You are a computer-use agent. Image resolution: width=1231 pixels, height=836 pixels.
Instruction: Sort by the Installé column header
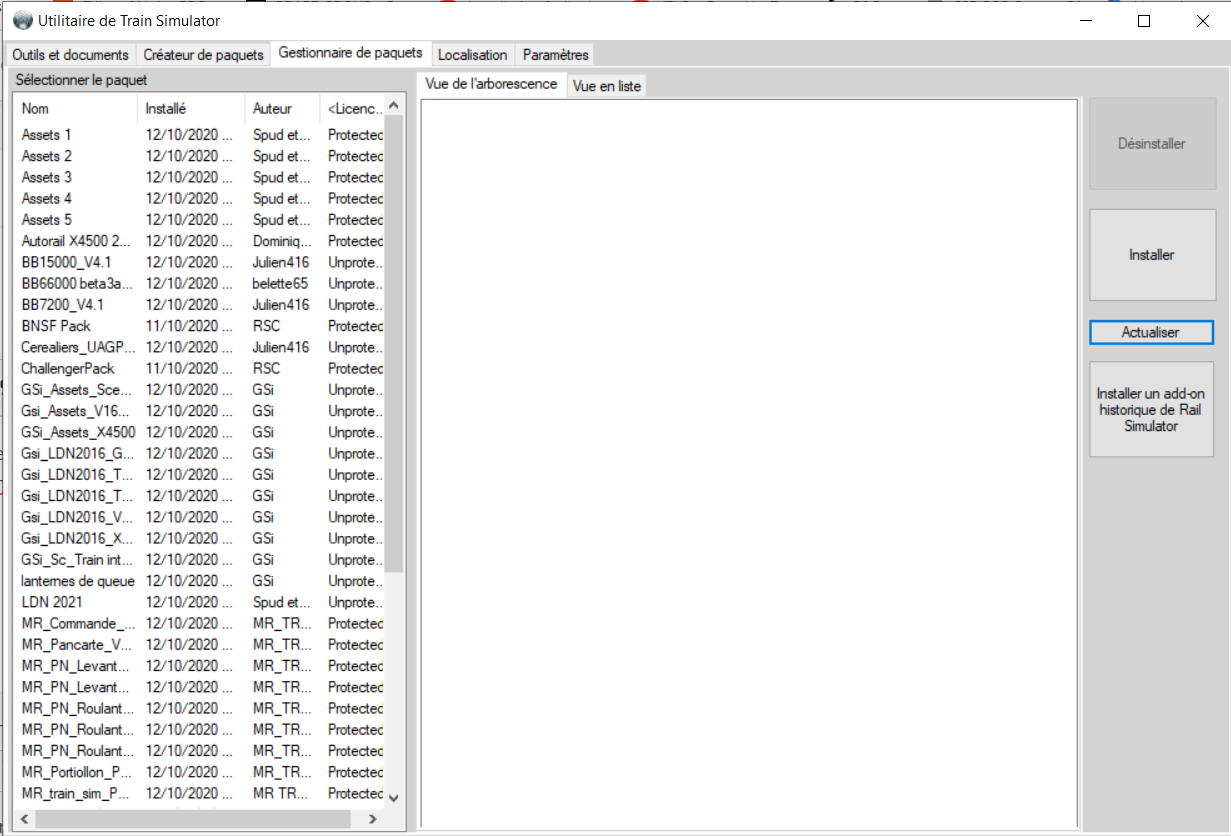(191, 109)
